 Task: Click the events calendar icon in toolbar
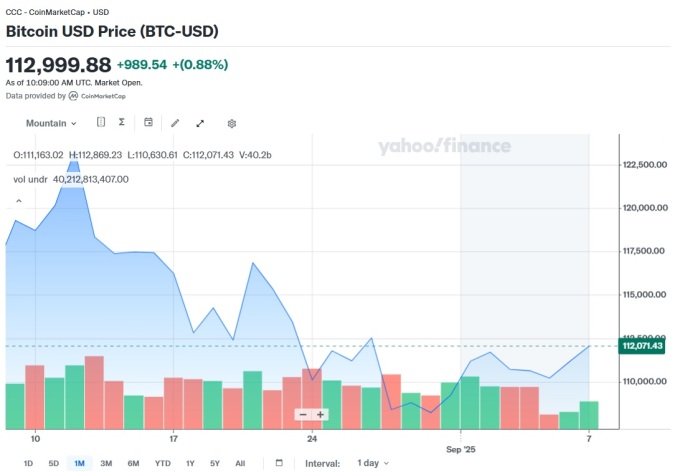click(148, 122)
